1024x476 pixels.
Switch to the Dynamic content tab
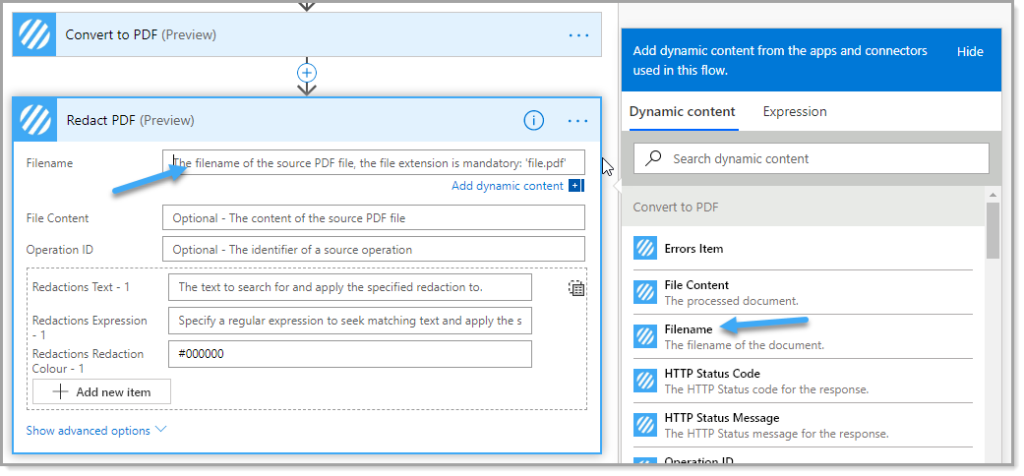682,112
